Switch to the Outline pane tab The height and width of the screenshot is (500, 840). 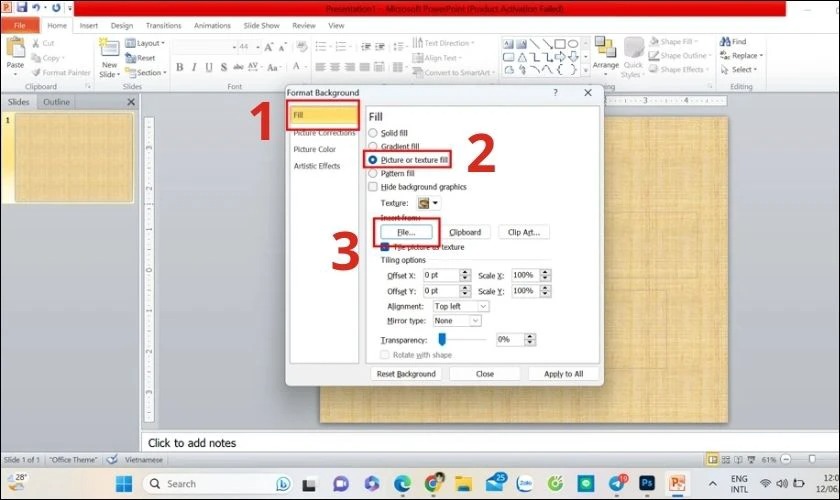tap(56, 102)
